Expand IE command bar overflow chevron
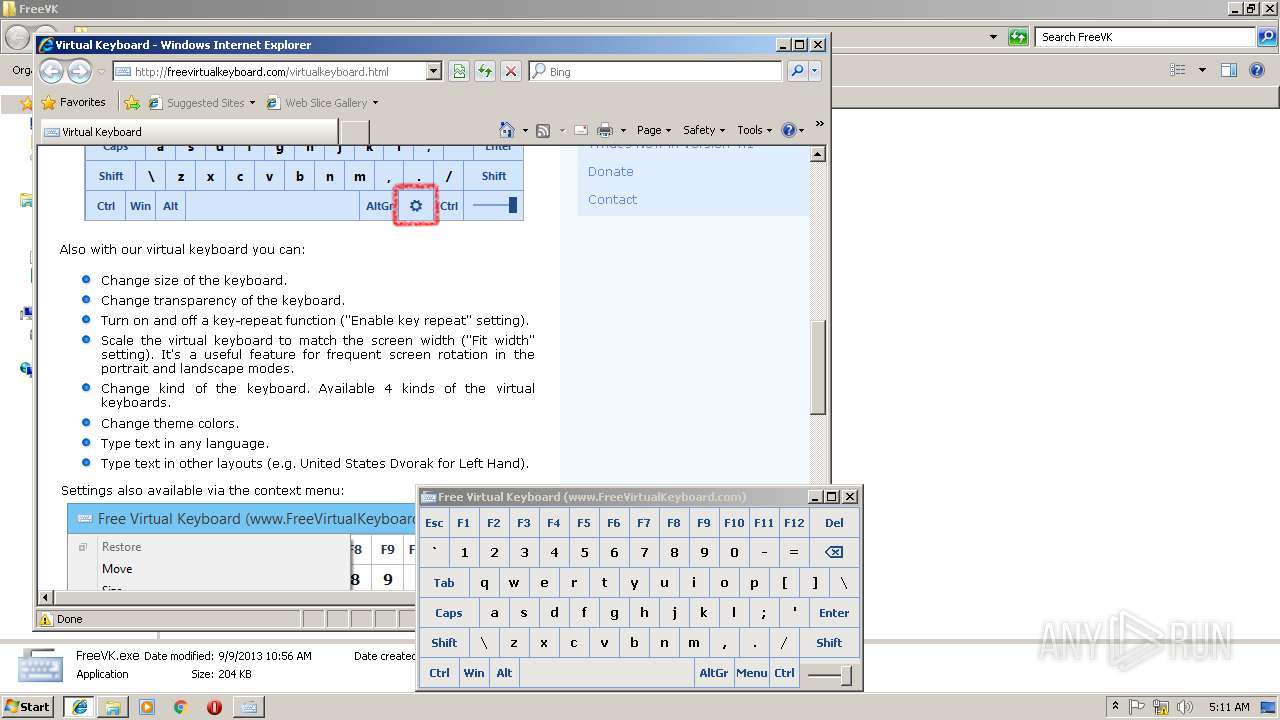Image resolution: width=1280 pixels, height=720 pixels. pyautogui.click(x=819, y=124)
